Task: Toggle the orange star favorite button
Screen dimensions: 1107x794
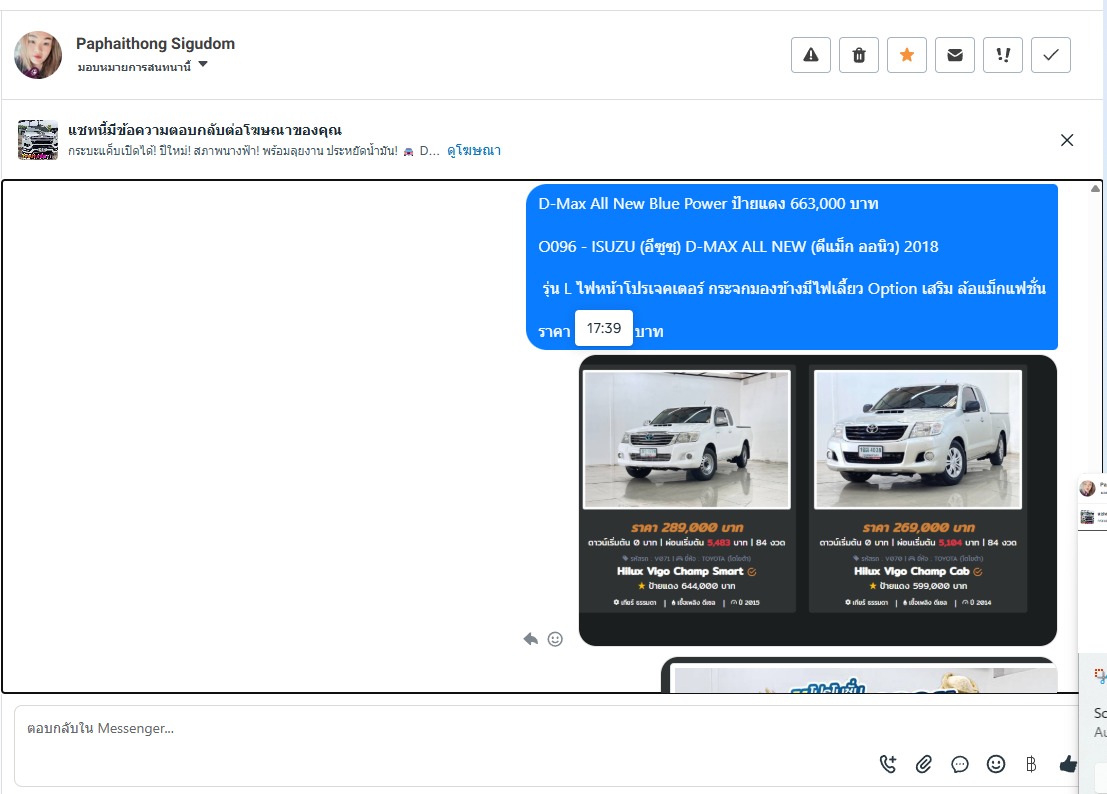Action: tap(906, 55)
